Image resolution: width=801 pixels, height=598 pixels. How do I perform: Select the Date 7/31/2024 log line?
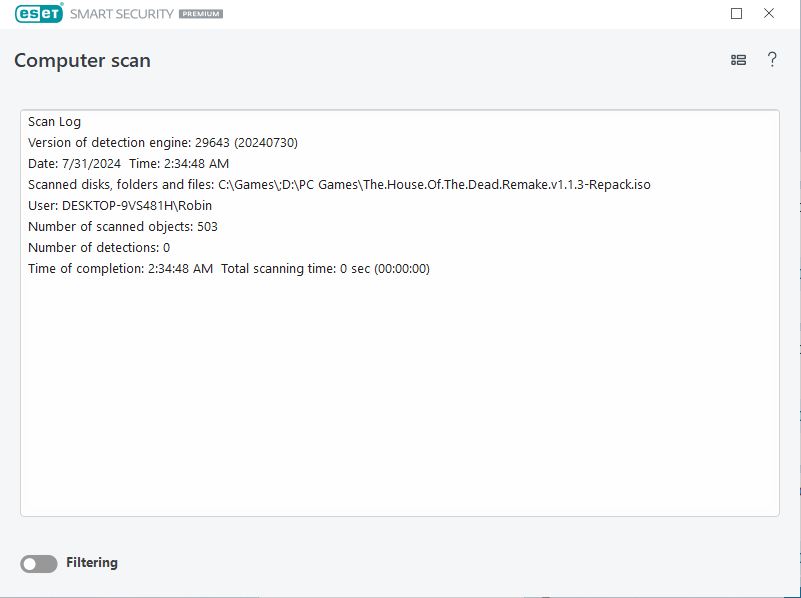pyautogui.click(x=128, y=163)
